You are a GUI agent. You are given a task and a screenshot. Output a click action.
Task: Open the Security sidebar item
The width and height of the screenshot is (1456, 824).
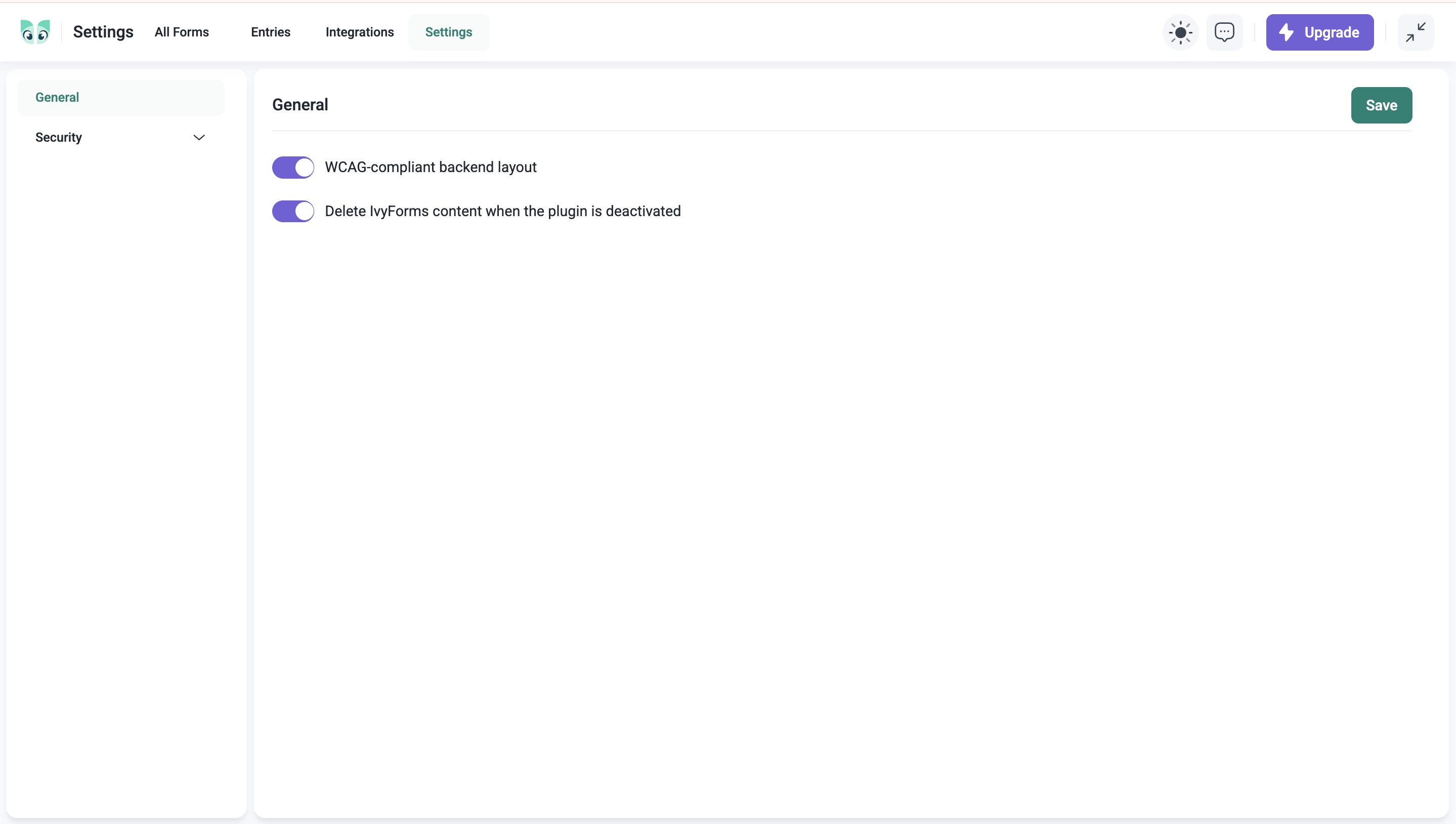click(x=59, y=138)
